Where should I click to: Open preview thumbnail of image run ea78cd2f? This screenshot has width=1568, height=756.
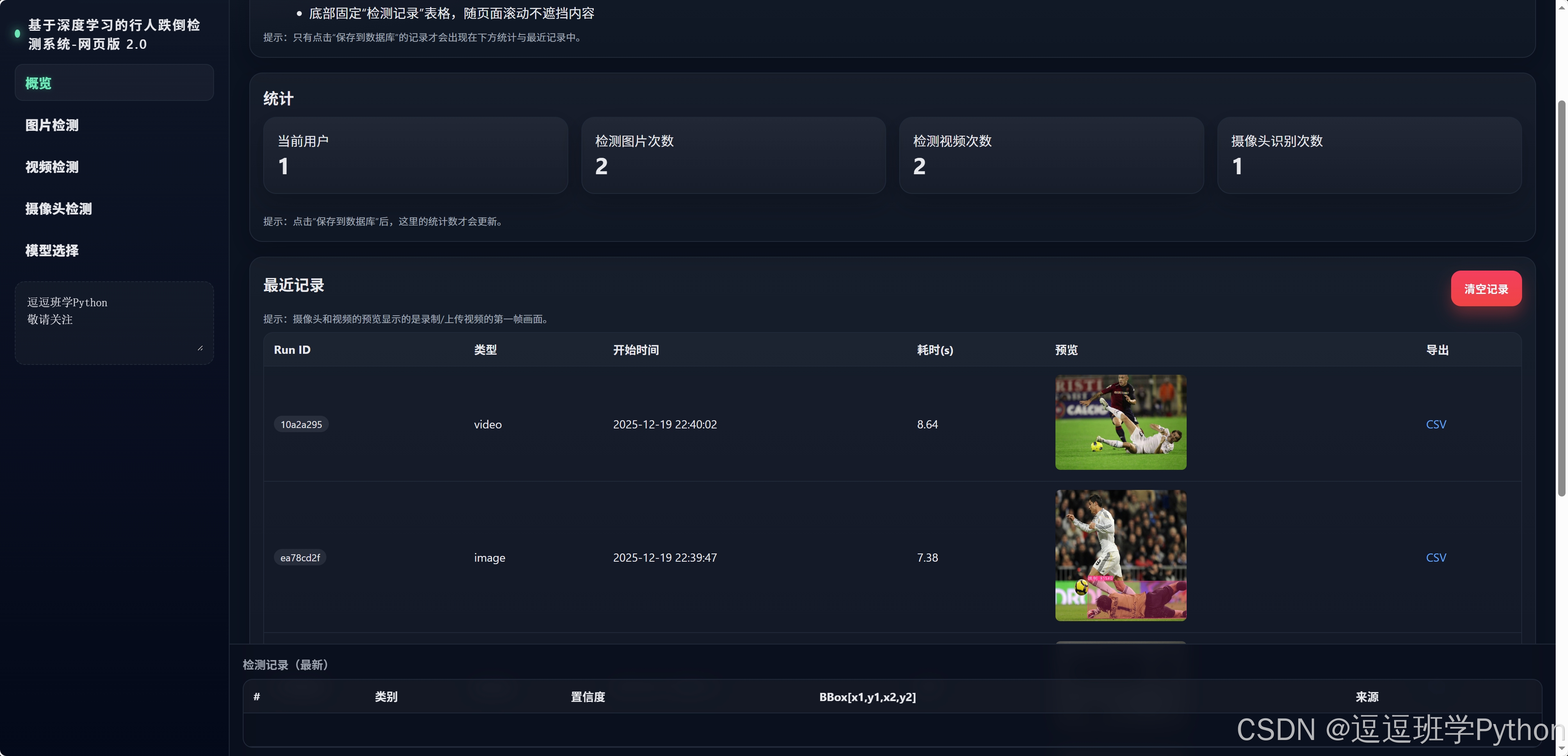[x=1121, y=555]
